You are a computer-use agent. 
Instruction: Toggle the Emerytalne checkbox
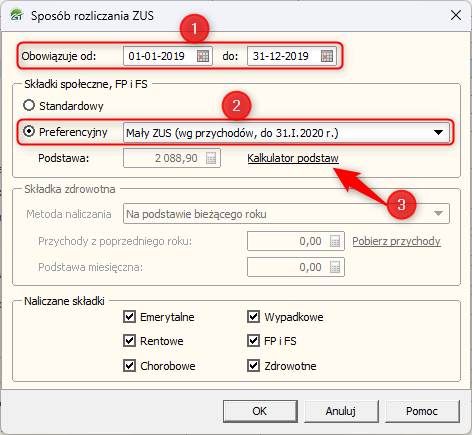129,317
